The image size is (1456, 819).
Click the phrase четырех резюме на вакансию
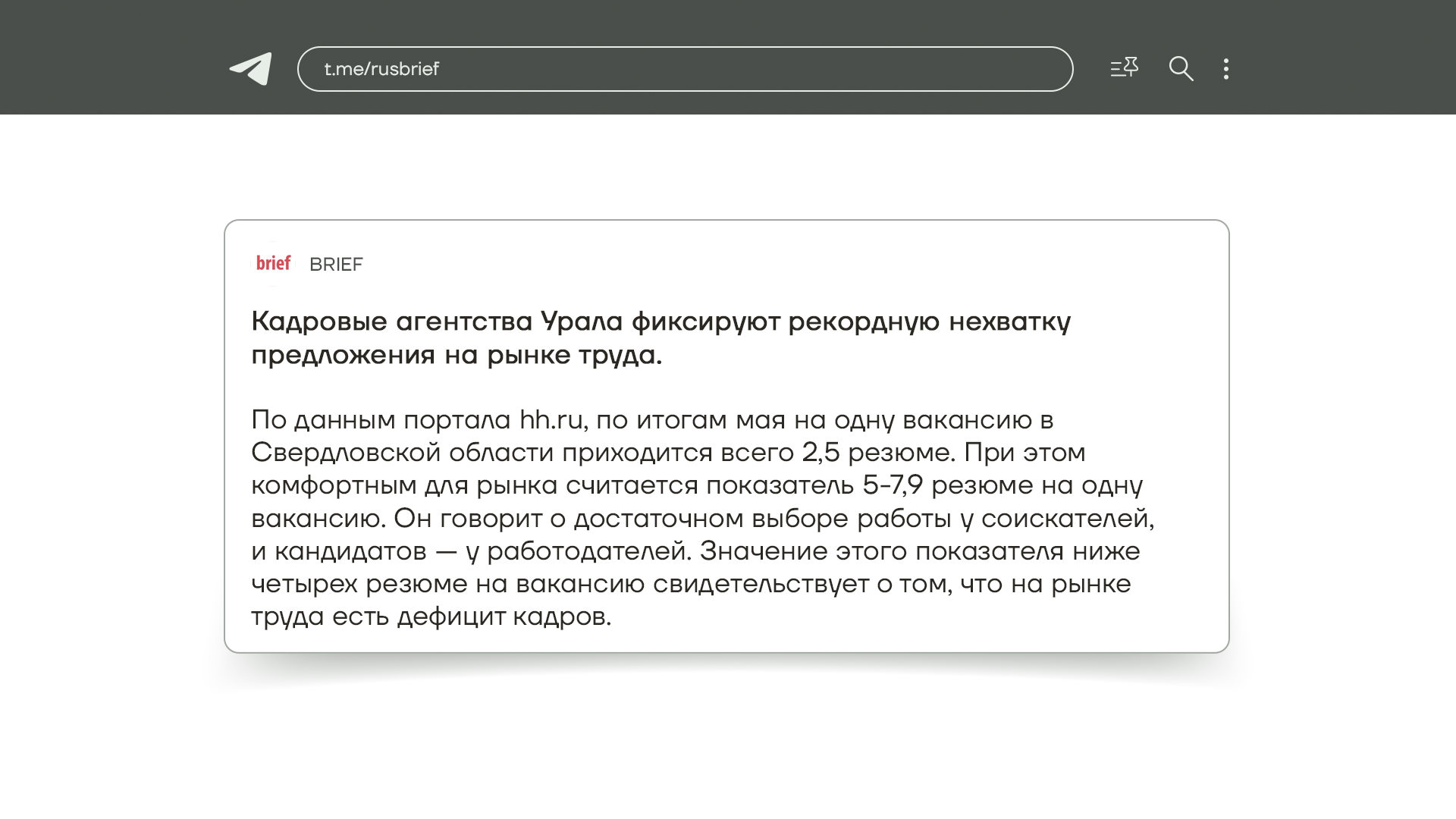(447, 584)
